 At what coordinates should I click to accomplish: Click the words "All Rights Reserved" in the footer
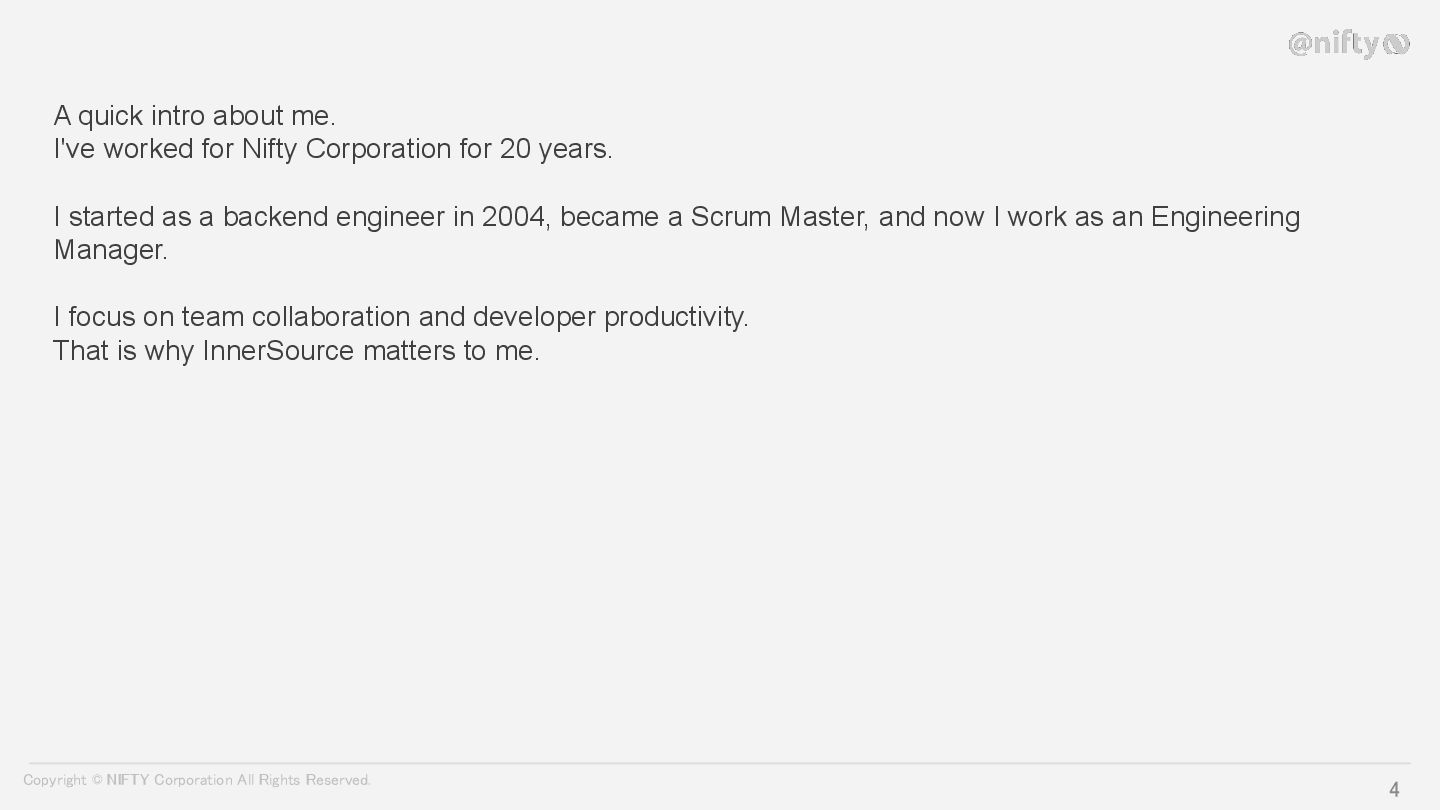(x=303, y=780)
